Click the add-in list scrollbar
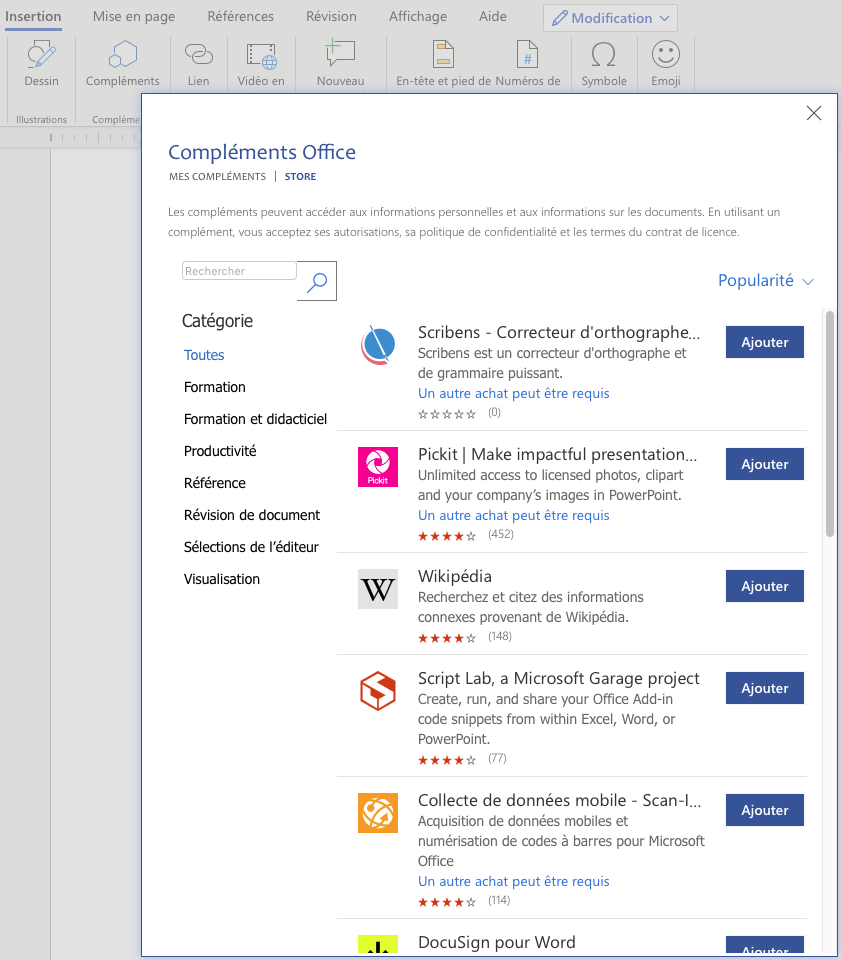Viewport: 841px width, 960px height. (x=830, y=424)
